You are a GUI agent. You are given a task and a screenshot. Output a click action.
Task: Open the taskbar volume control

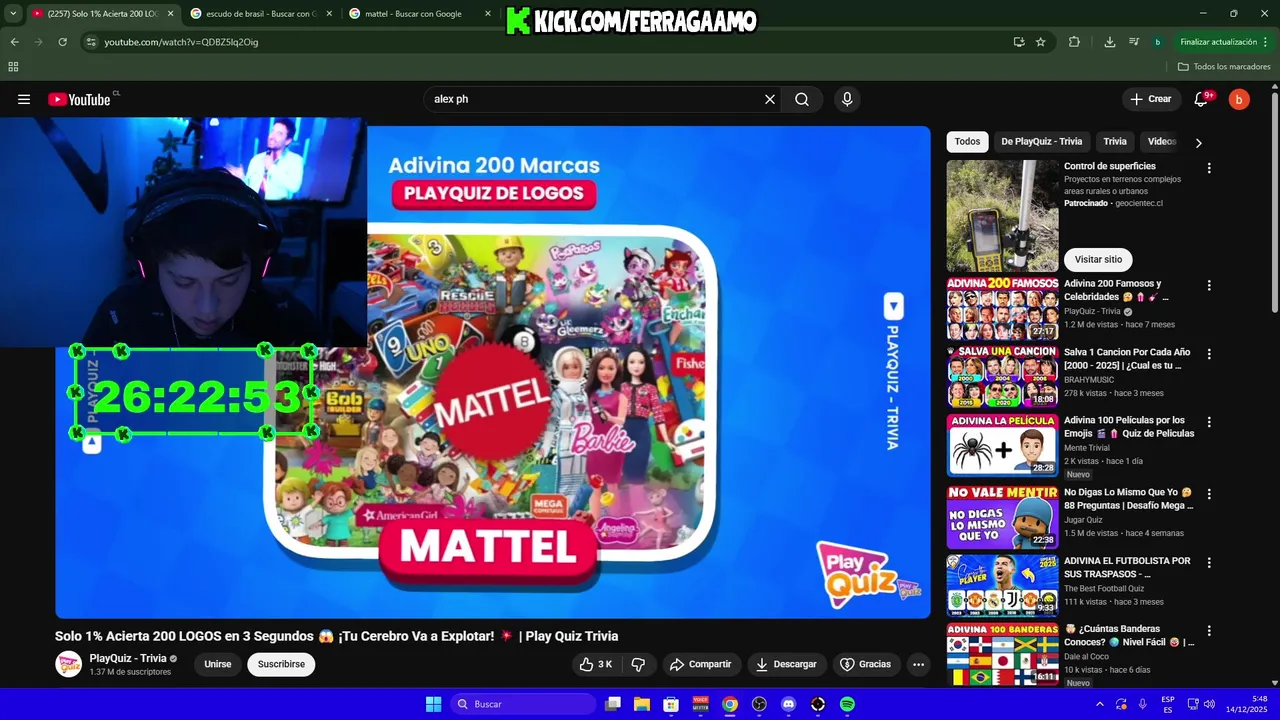[1208, 704]
